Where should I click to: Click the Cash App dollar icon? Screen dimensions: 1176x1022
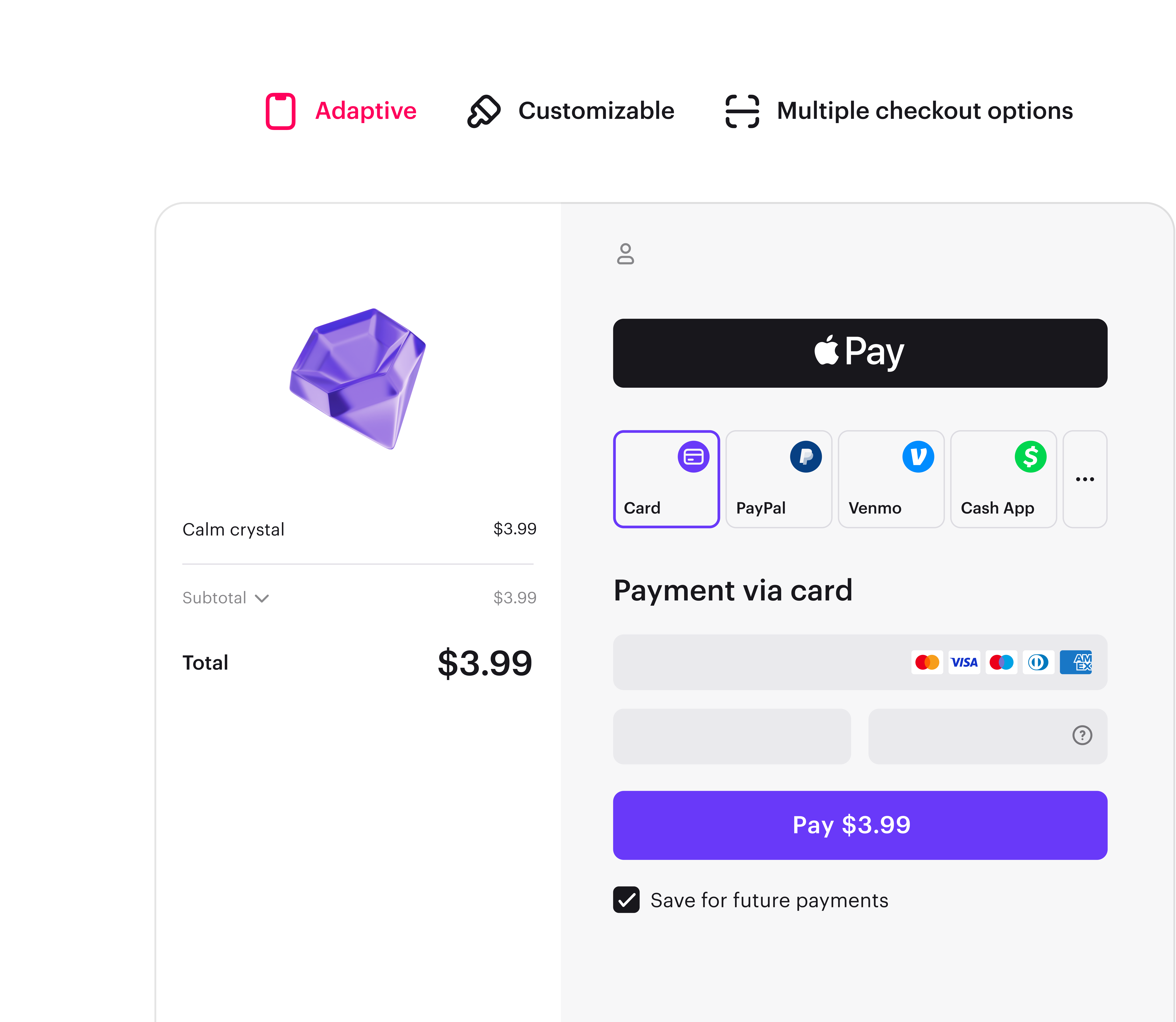point(1030,457)
